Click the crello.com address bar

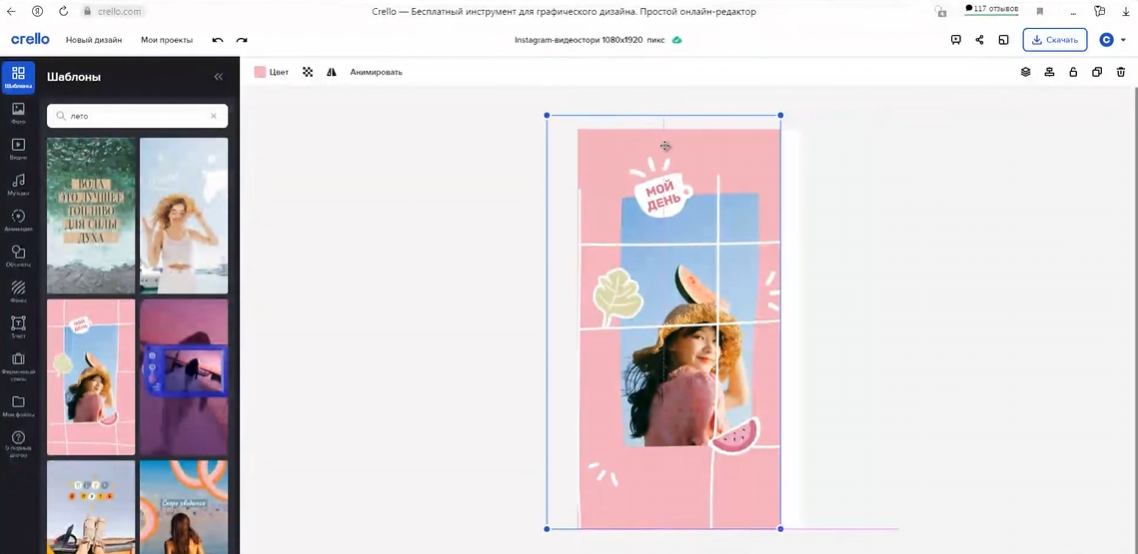tap(114, 12)
